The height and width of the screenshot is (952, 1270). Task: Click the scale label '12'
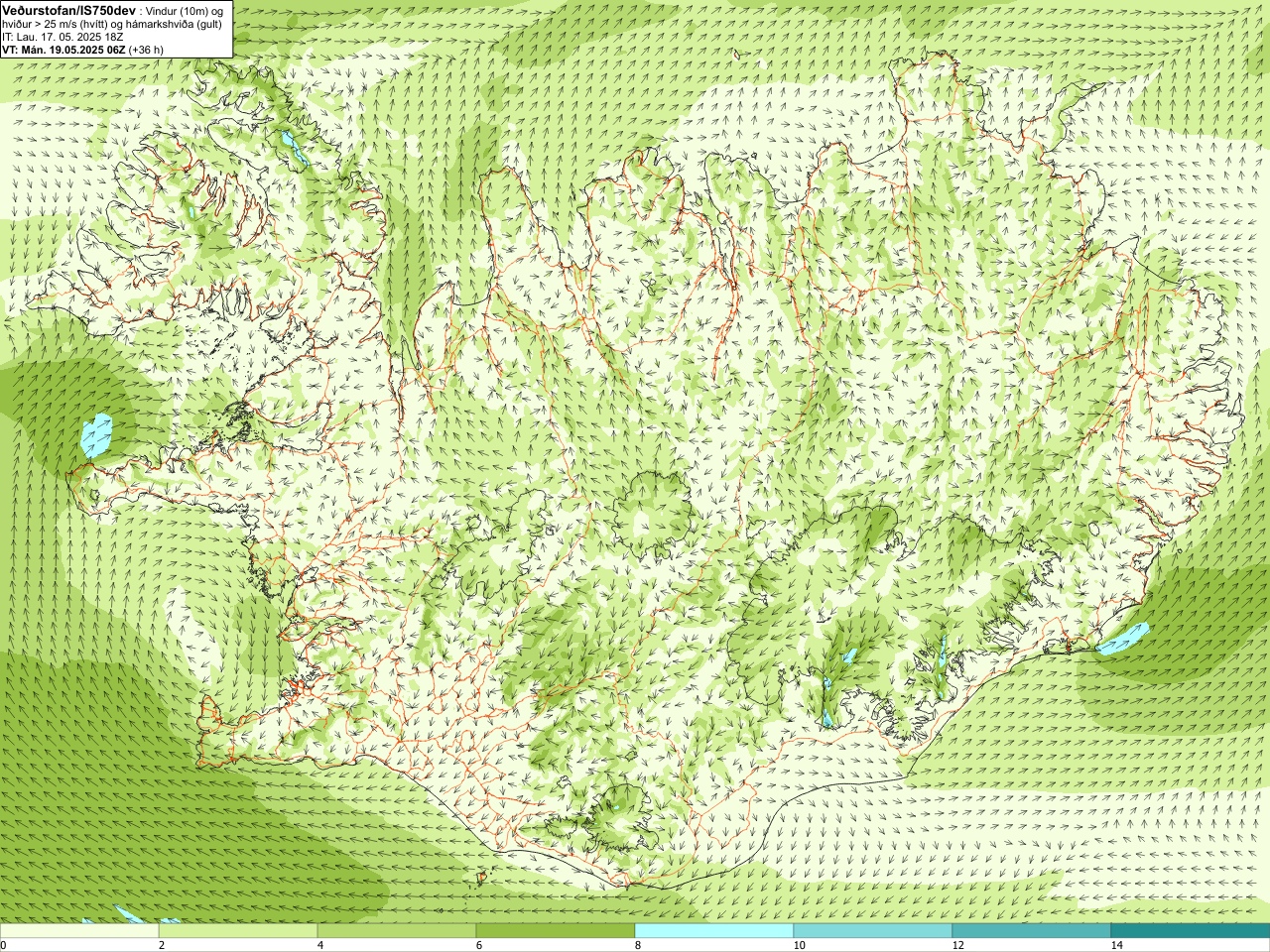point(957,945)
